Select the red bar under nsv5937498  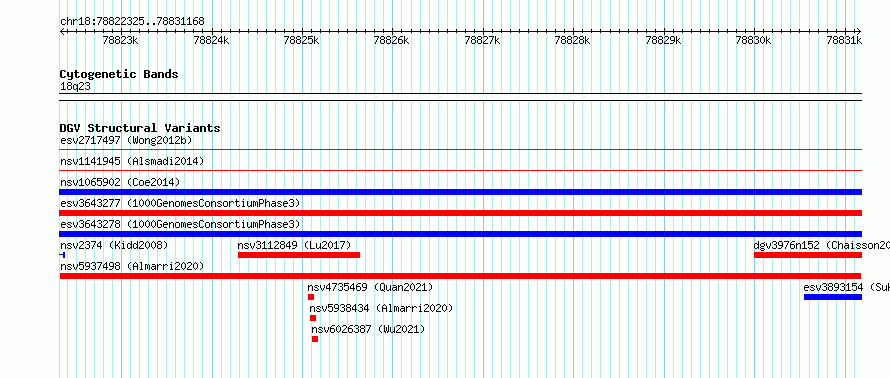[x=461, y=276]
